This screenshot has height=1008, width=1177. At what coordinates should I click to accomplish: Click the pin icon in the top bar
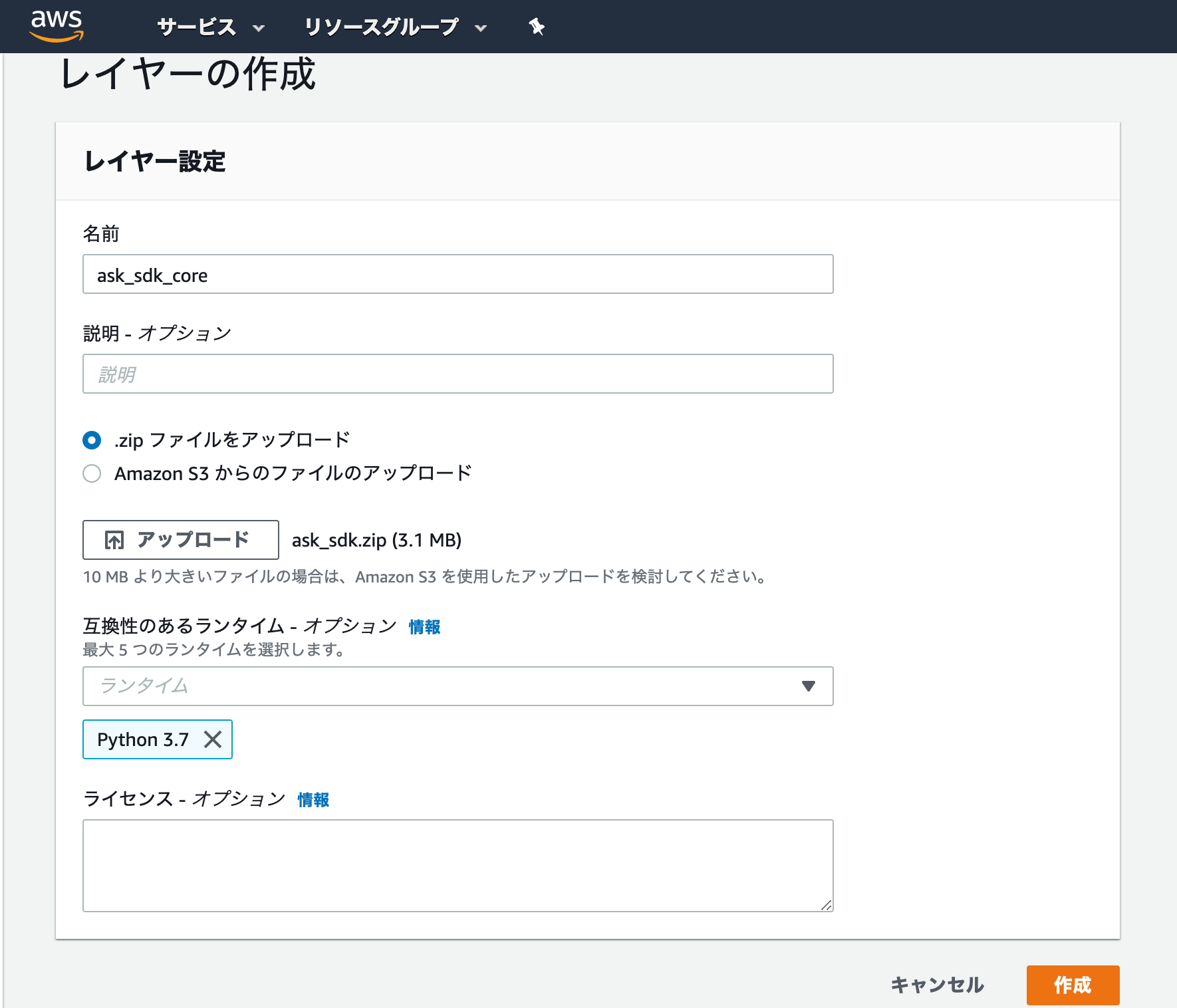[536, 27]
